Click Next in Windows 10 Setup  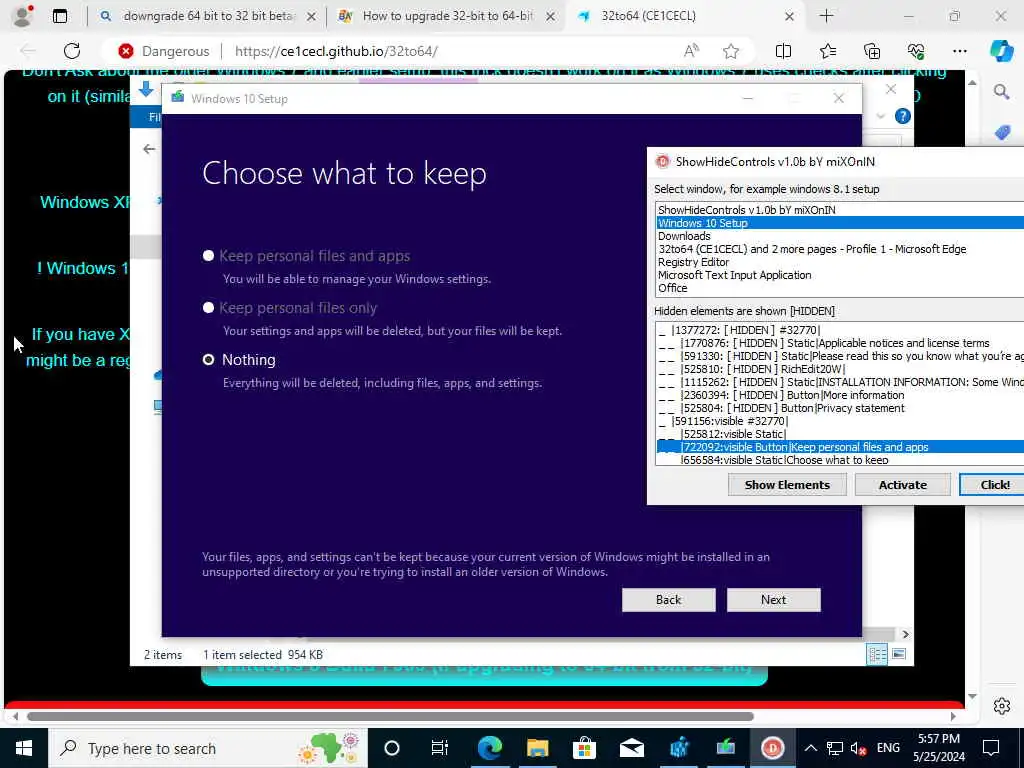point(773,600)
